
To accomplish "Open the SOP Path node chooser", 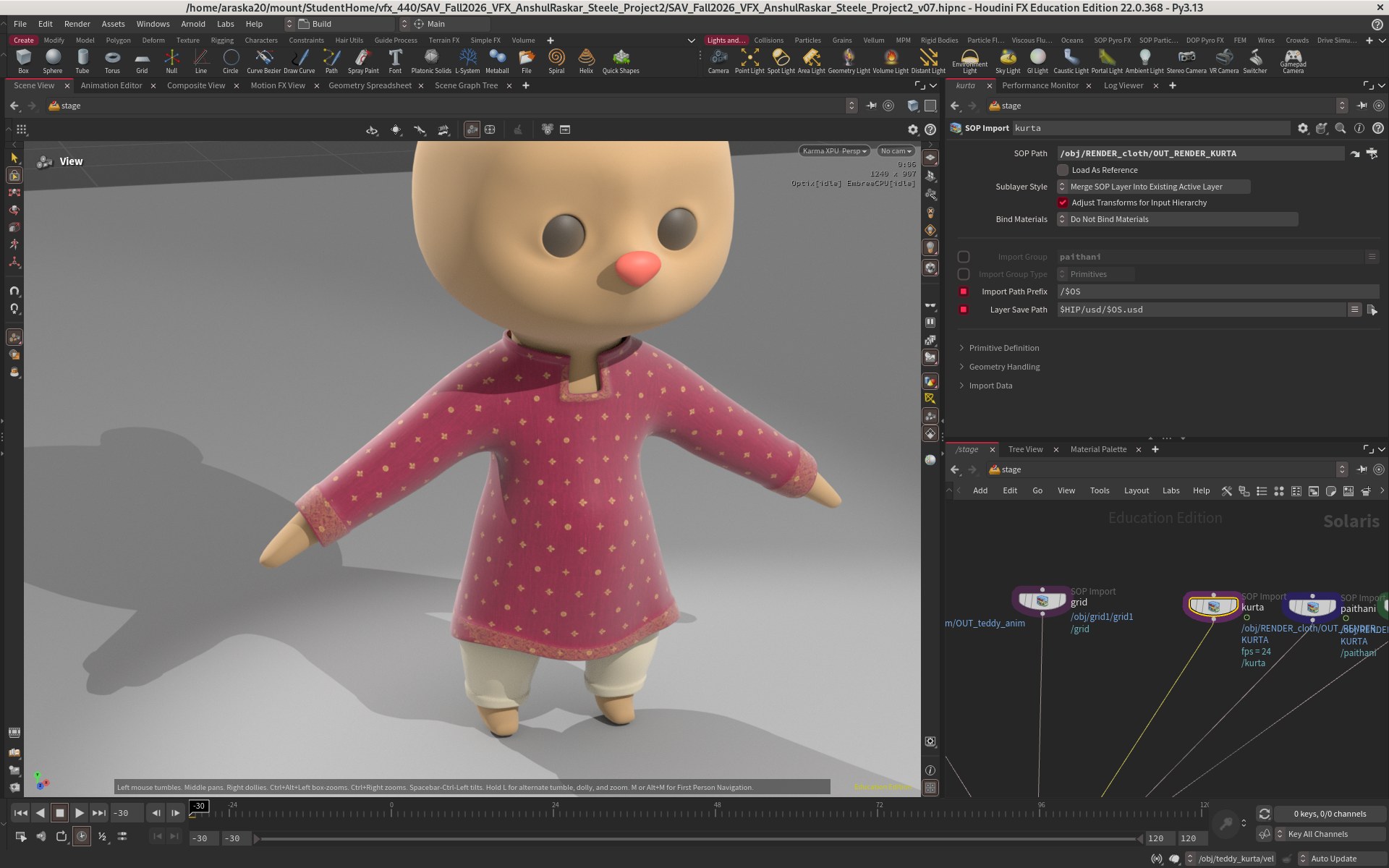I will [x=1372, y=153].
